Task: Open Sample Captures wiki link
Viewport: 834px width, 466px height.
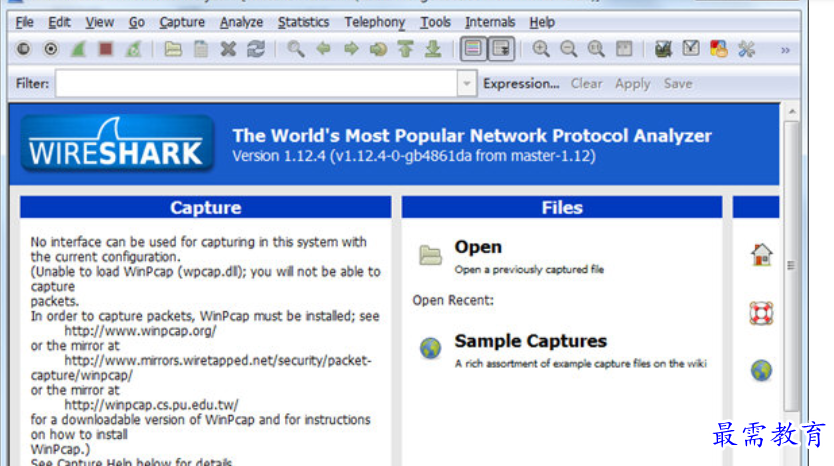Action: click(x=530, y=341)
